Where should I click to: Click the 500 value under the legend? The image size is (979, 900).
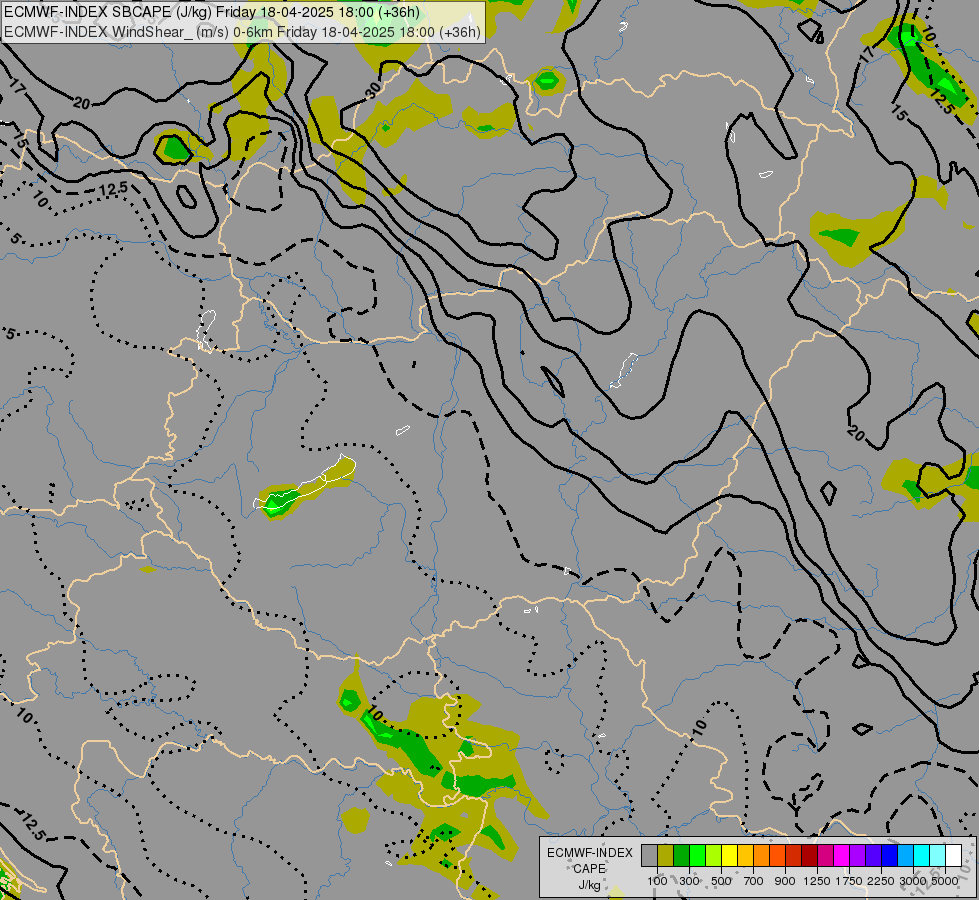click(721, 881)
